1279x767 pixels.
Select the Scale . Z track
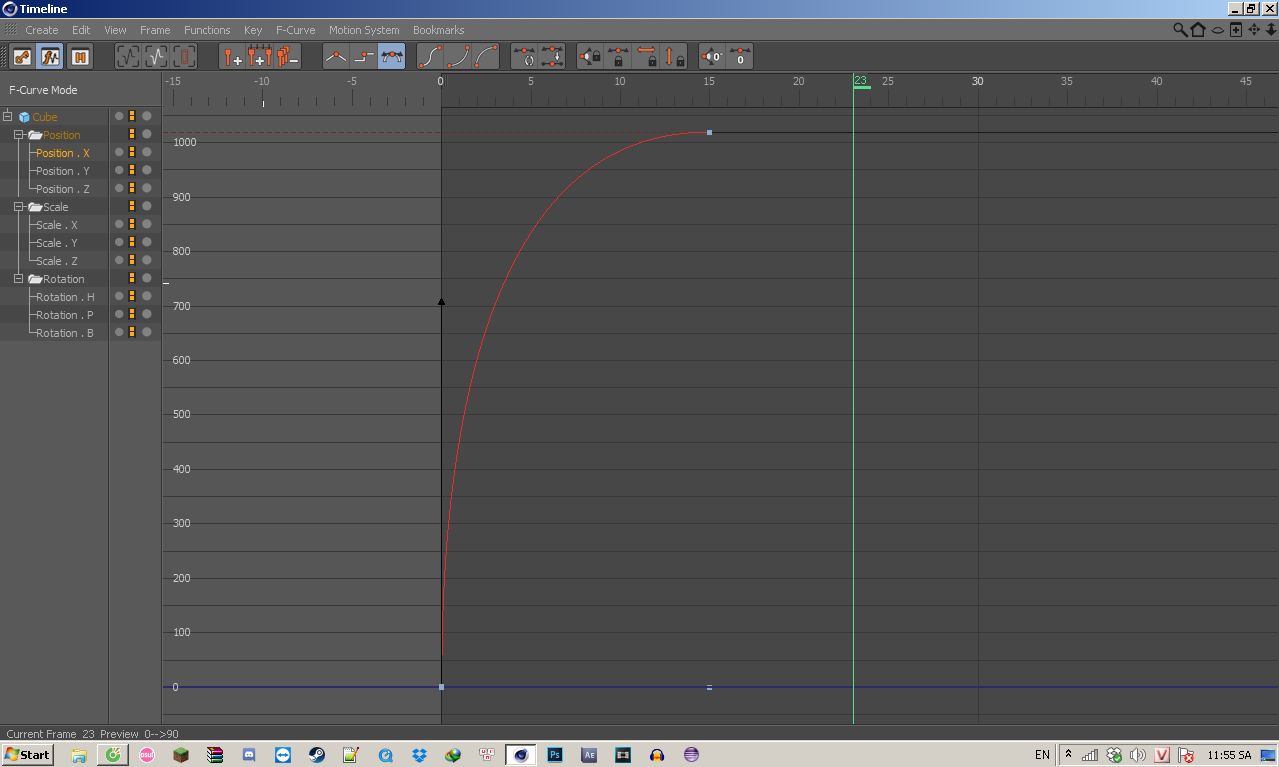pyautogui.click(x=56, y=261)
